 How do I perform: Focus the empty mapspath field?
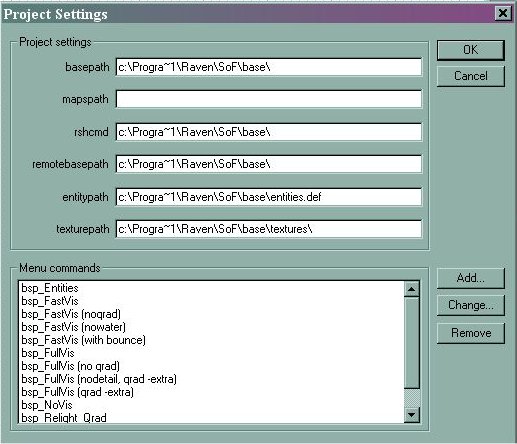pyautogui.click(x=269, y=99)
